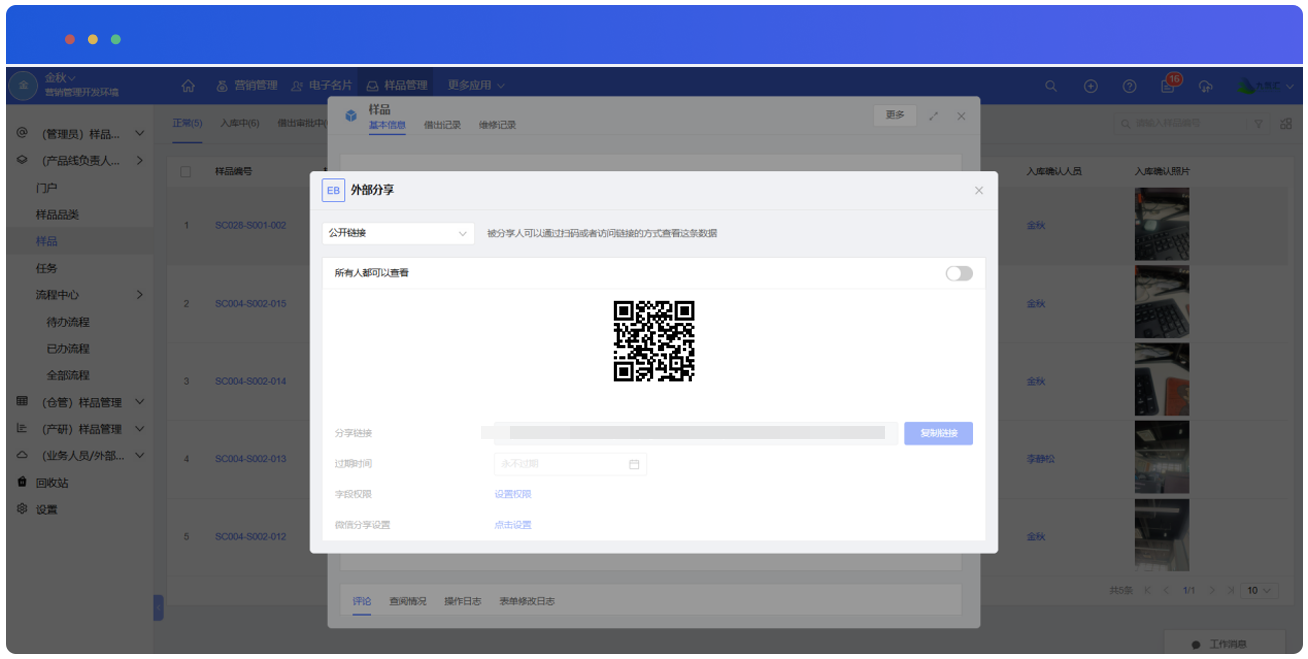Click the calendar icon in 过期时间 field
This screenshot has width=1308, height=659.
pos(634,464)
